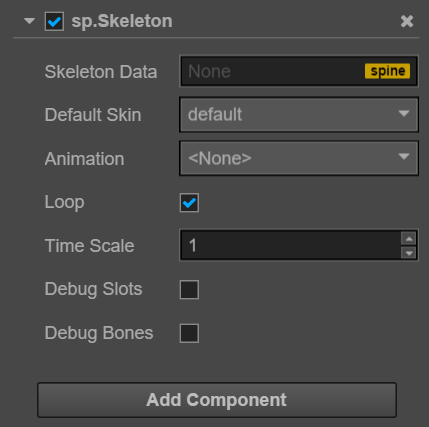Image resolution: width=429 pixels, height=427 pixels.
Task: Increase Time Scale with up arrow
Action: (409, 239)
